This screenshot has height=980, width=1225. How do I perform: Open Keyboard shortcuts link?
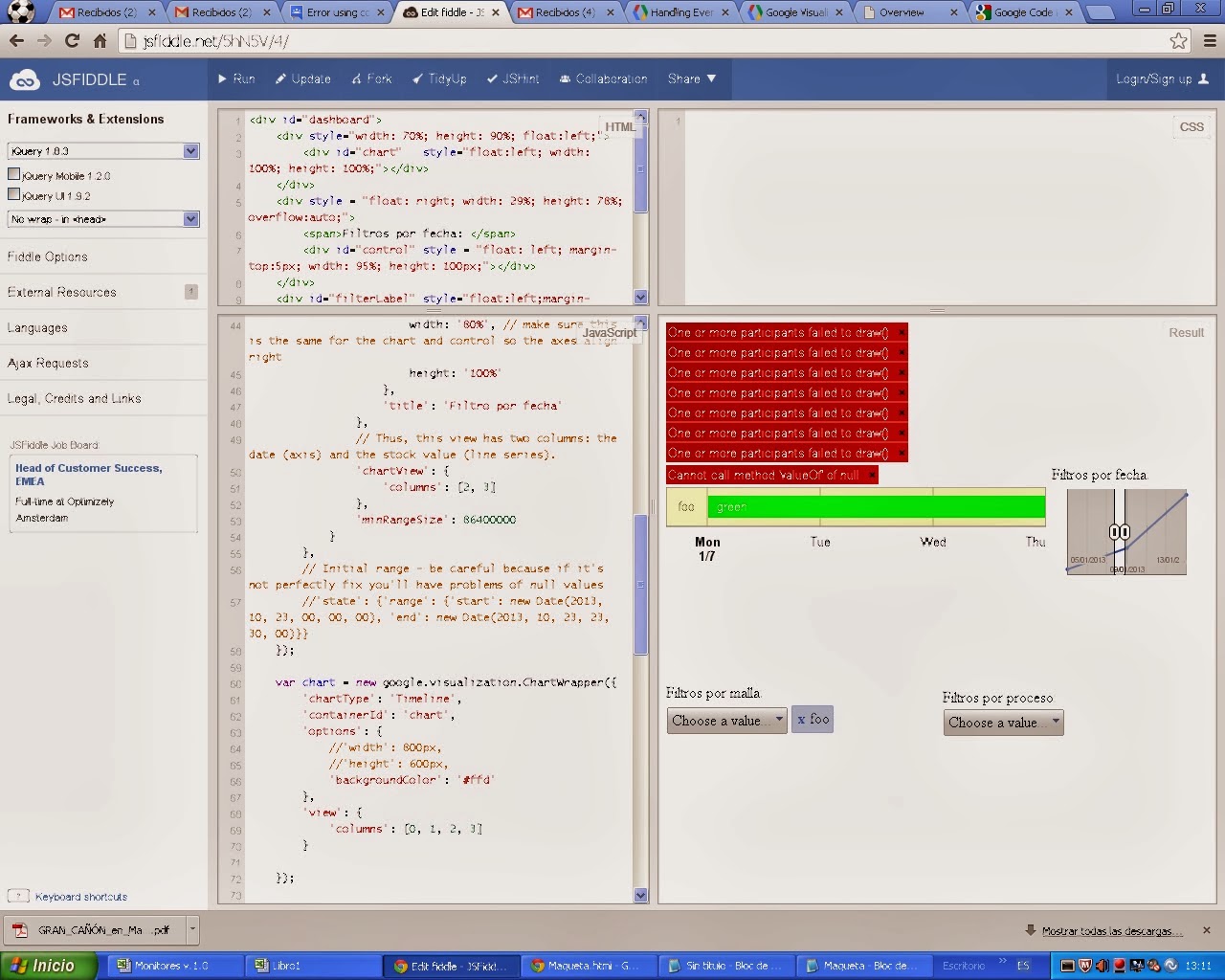(80, 897)
